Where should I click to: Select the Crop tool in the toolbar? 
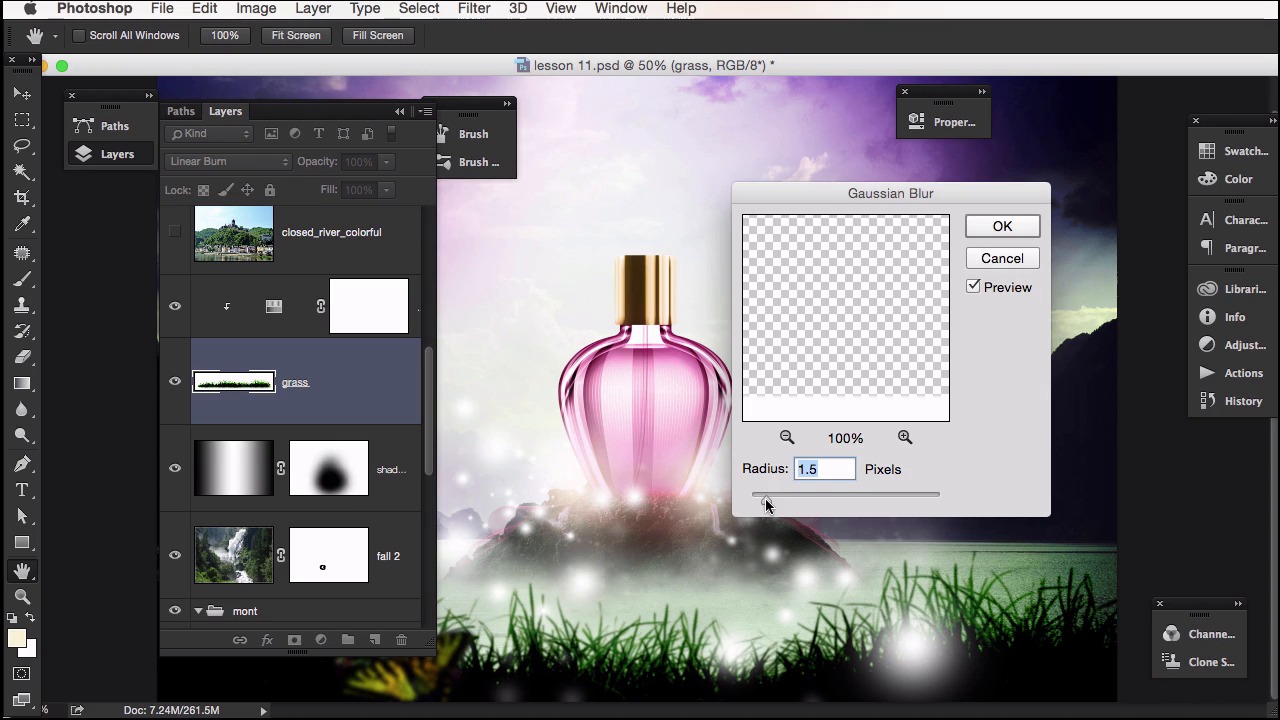click(x=22, y=198)
